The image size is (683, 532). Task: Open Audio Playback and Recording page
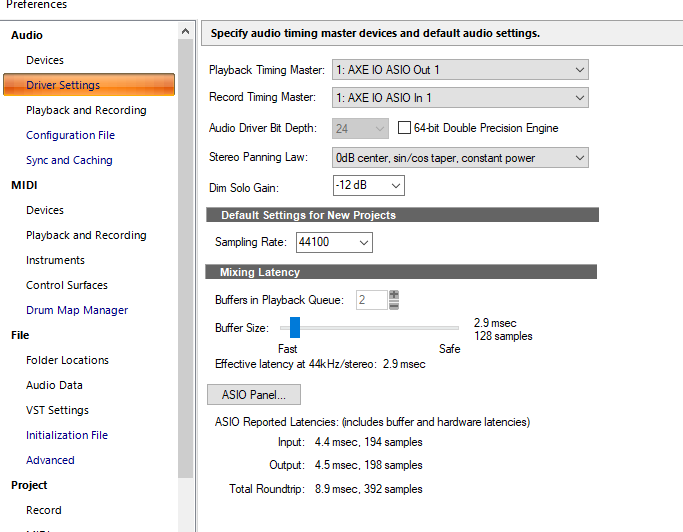[x=86, y=110]
